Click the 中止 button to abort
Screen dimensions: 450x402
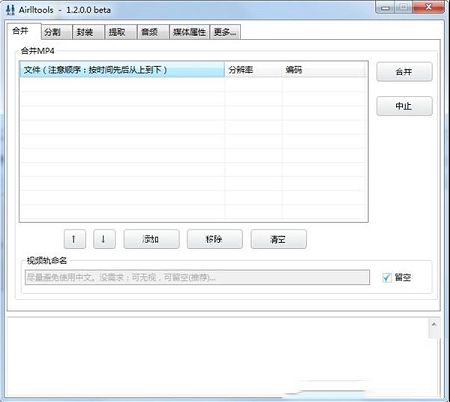[x=404, y=106]
